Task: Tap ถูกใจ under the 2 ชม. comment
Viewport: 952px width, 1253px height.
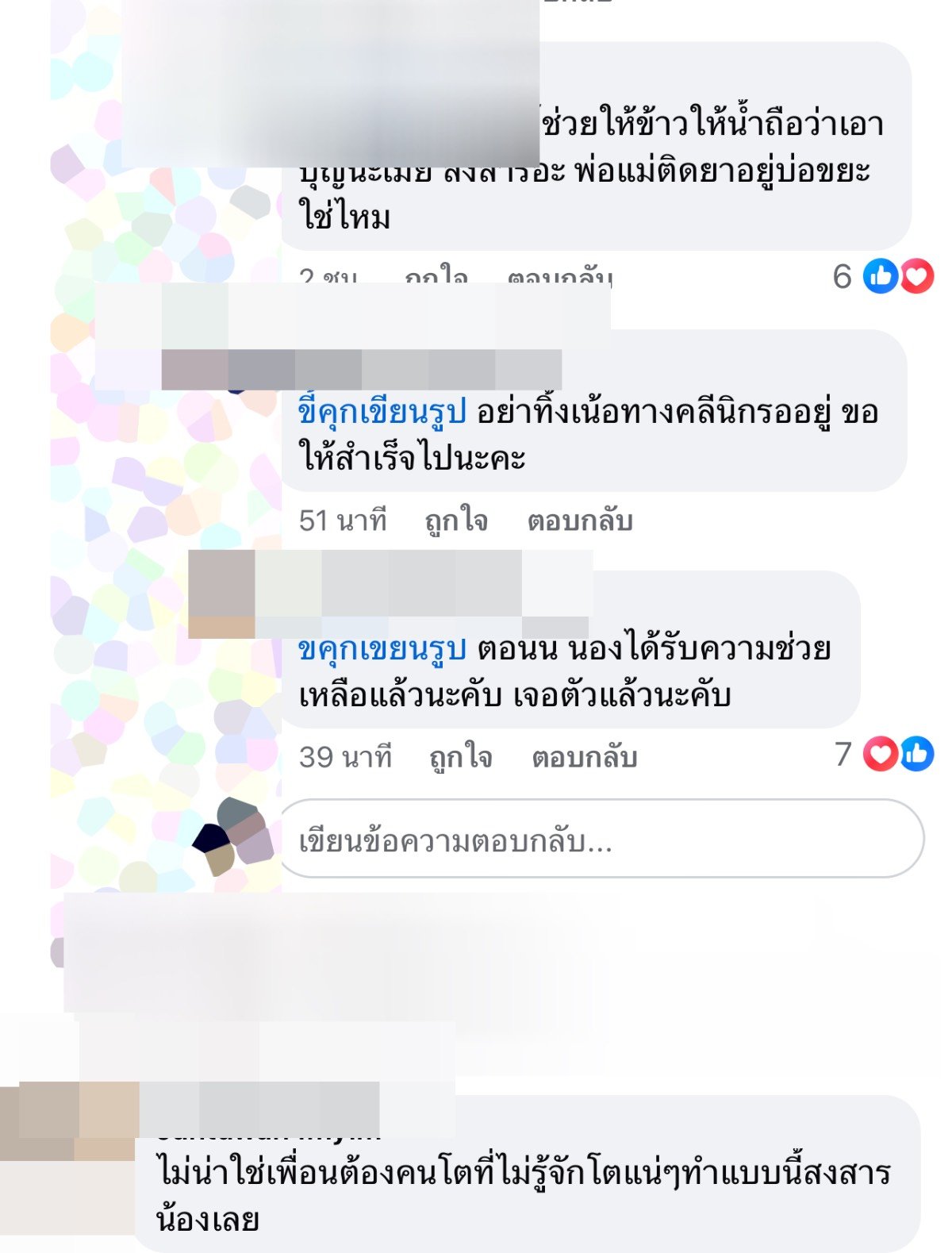Action: (x=436, y=276)
